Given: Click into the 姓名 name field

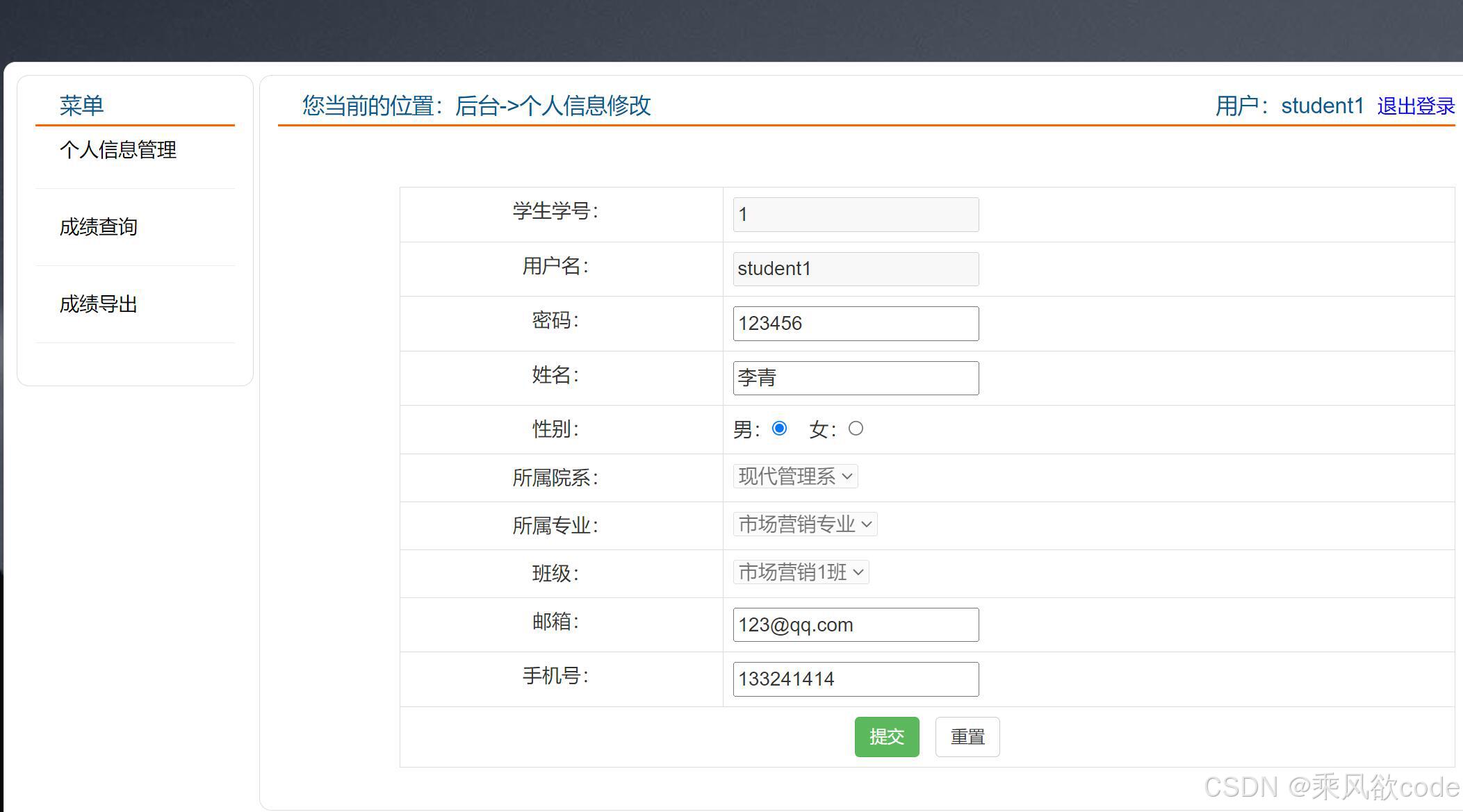Looking at the screenshot, I should click(856, 378).
